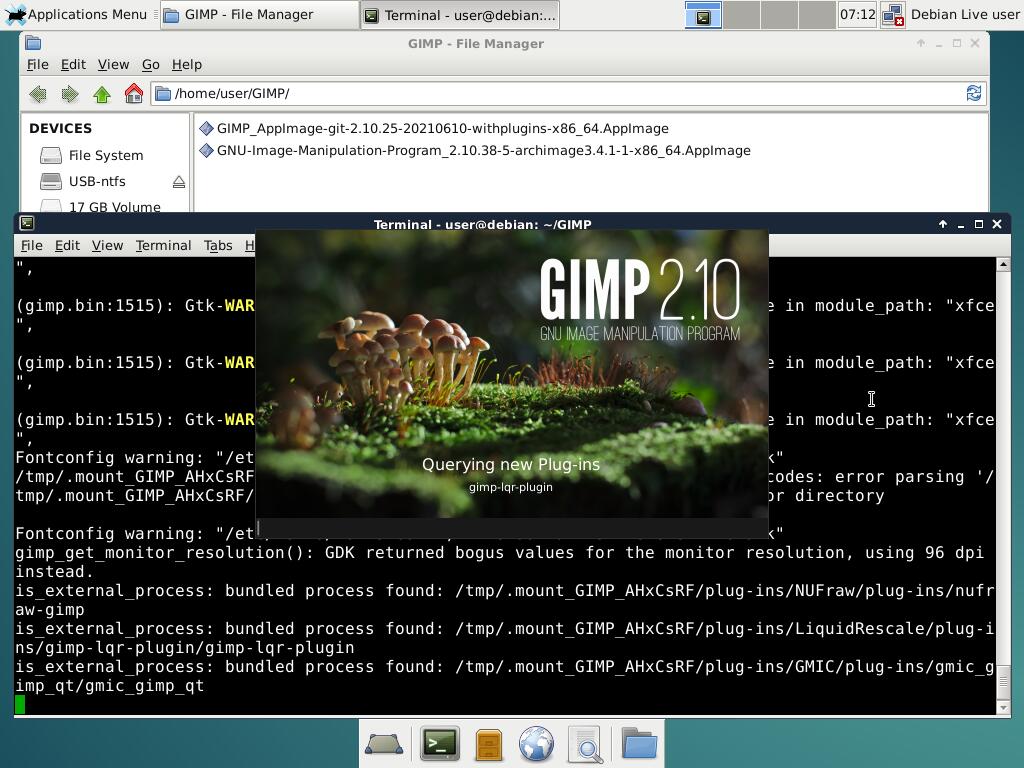Image resolution: width=1024 pixels, height=768 pixels.
Task: Click the green terminal cursor prompt
Action: click(20, 705)
